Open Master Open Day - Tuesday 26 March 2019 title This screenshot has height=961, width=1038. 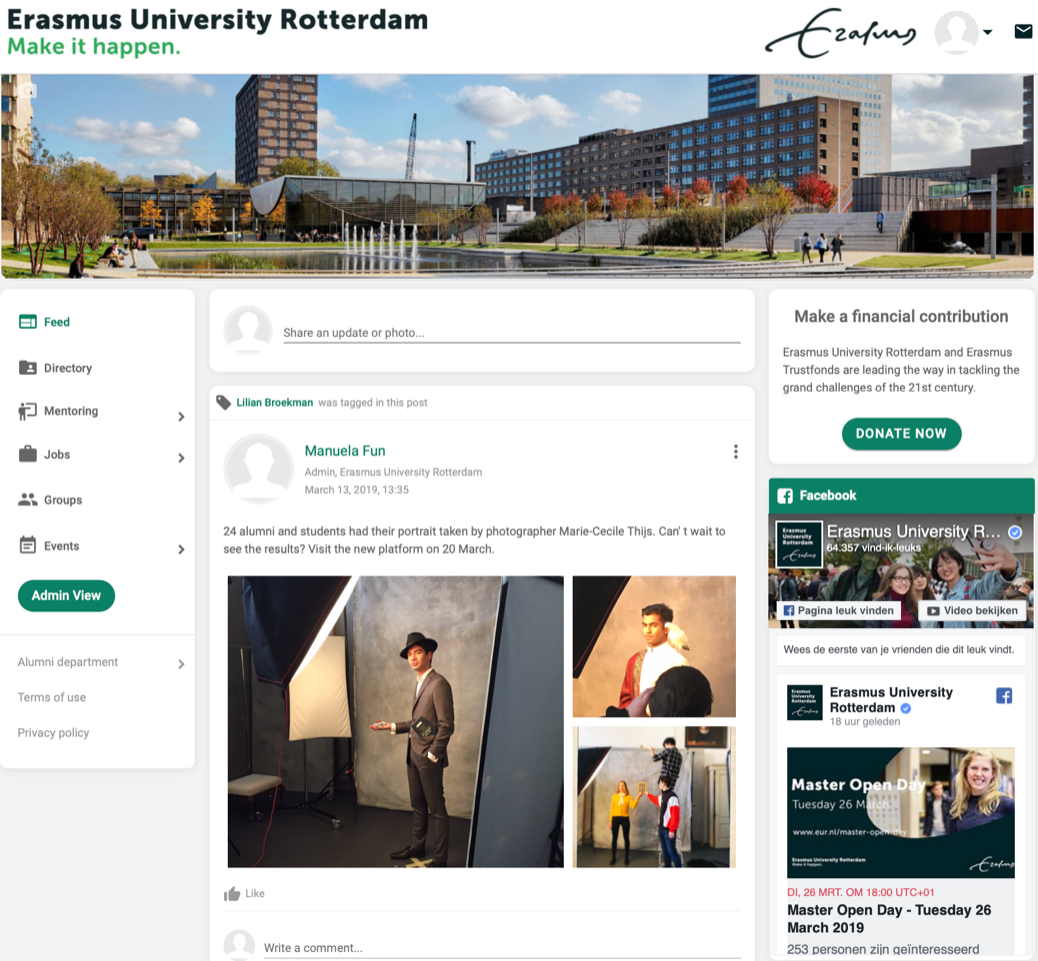tap(889, 919)
